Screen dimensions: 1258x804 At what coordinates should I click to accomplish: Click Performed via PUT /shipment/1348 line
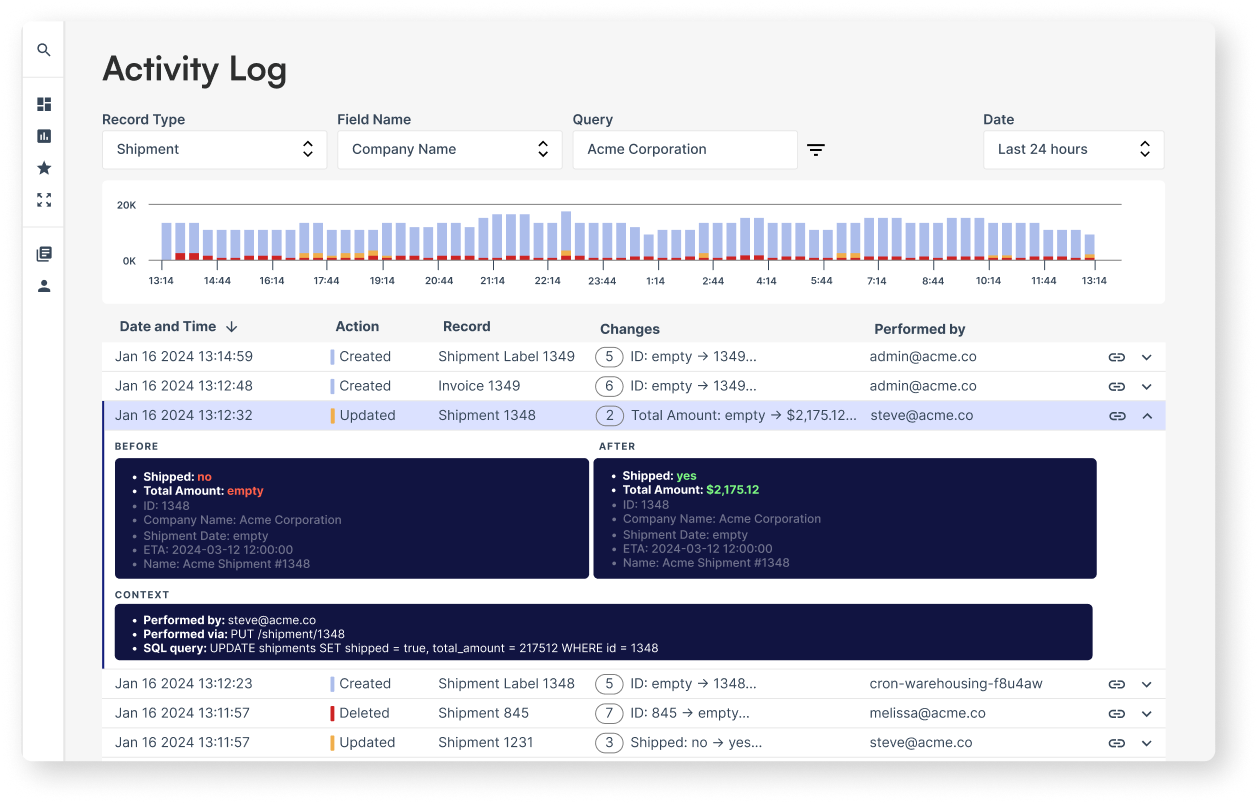244,634
